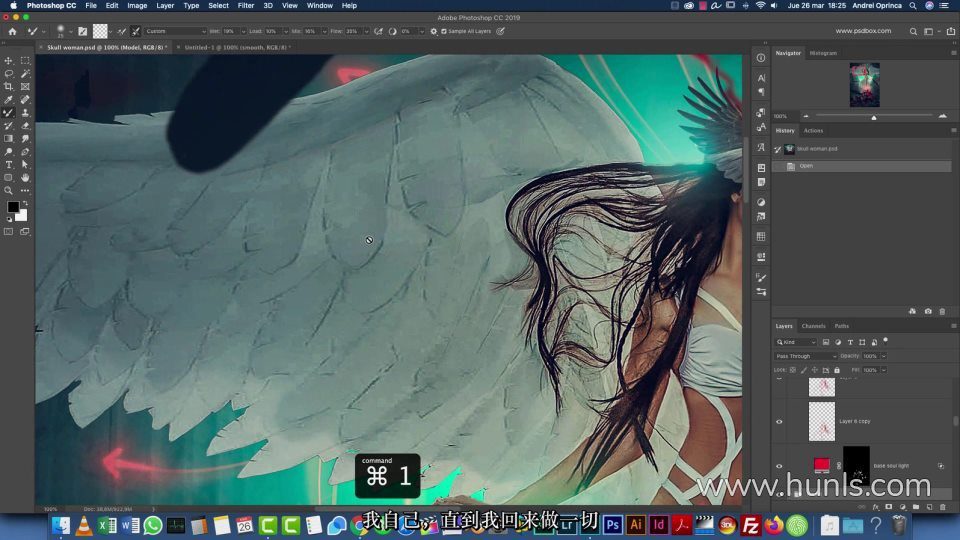The image size is (960, 540).
Task: Hide the base soul light layer
Action: 779,466
